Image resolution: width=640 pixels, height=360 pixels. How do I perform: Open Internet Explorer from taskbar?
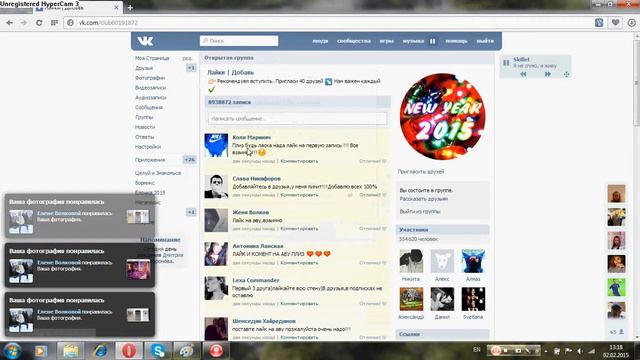tap(100, 351)
